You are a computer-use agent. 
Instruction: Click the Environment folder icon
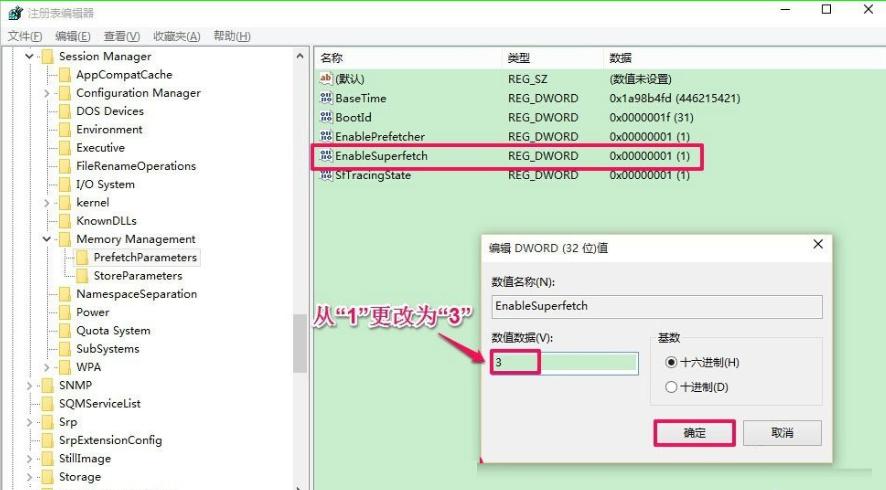click(x=66, y=130)
